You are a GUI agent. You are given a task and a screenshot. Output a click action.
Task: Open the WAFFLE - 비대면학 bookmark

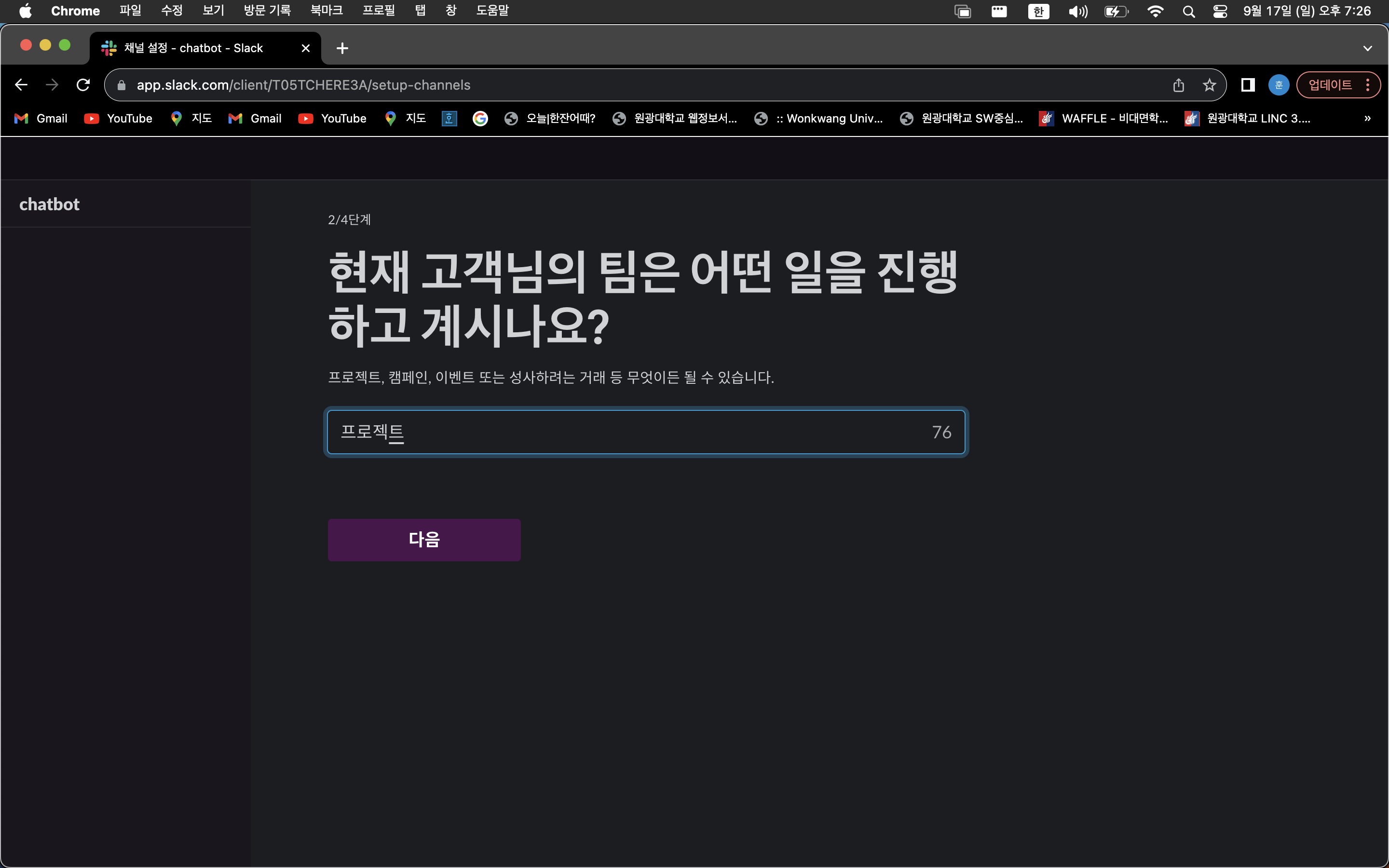1103,118
